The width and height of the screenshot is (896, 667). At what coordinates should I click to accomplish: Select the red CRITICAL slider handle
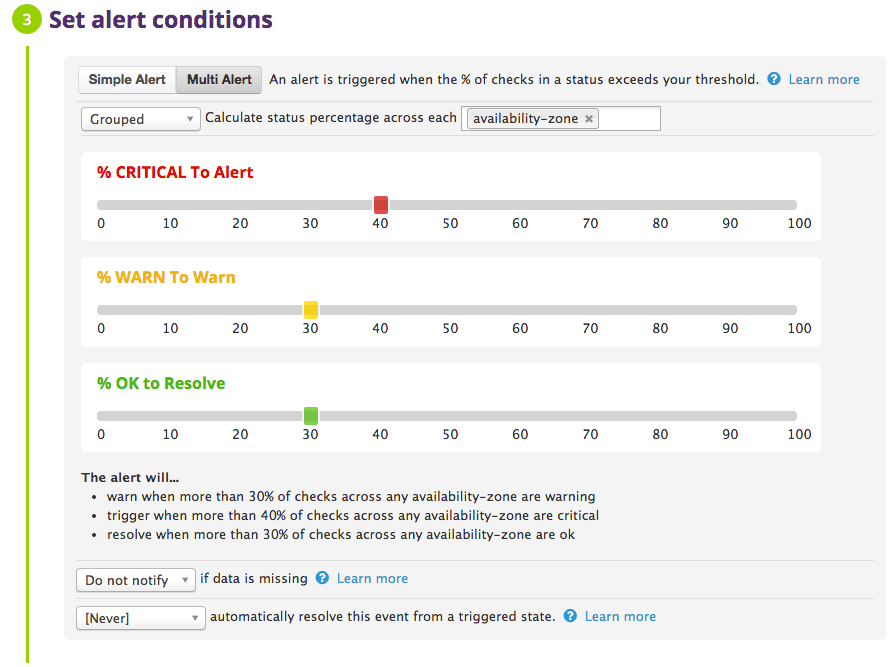pos(380,204)
